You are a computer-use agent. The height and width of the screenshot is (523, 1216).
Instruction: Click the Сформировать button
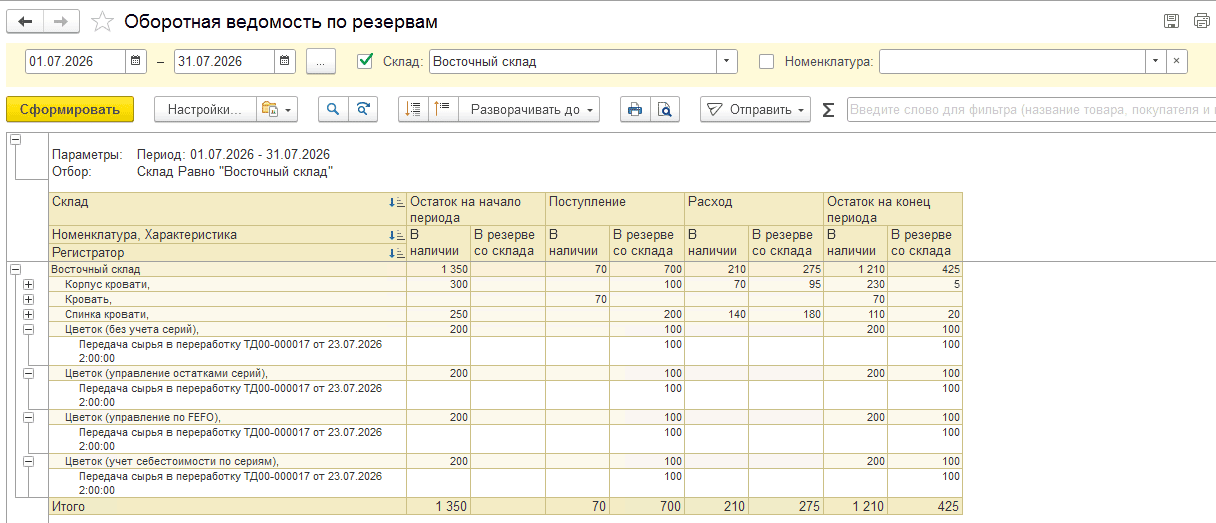pyautogui.click(x=70, y=110)
